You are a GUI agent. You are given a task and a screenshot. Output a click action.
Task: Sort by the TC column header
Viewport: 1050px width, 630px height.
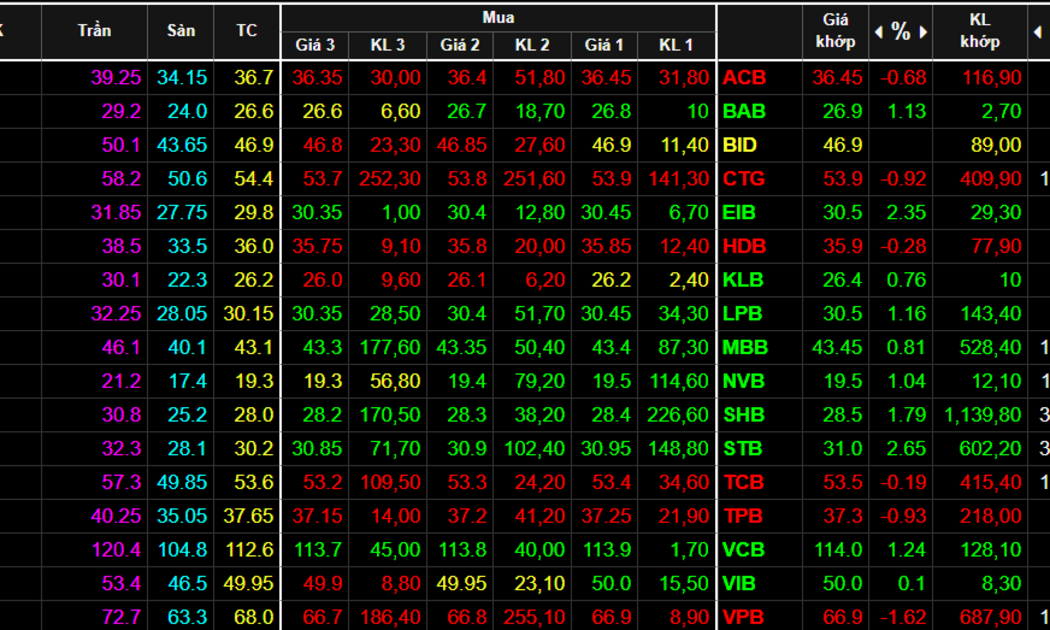coord(246,30)
